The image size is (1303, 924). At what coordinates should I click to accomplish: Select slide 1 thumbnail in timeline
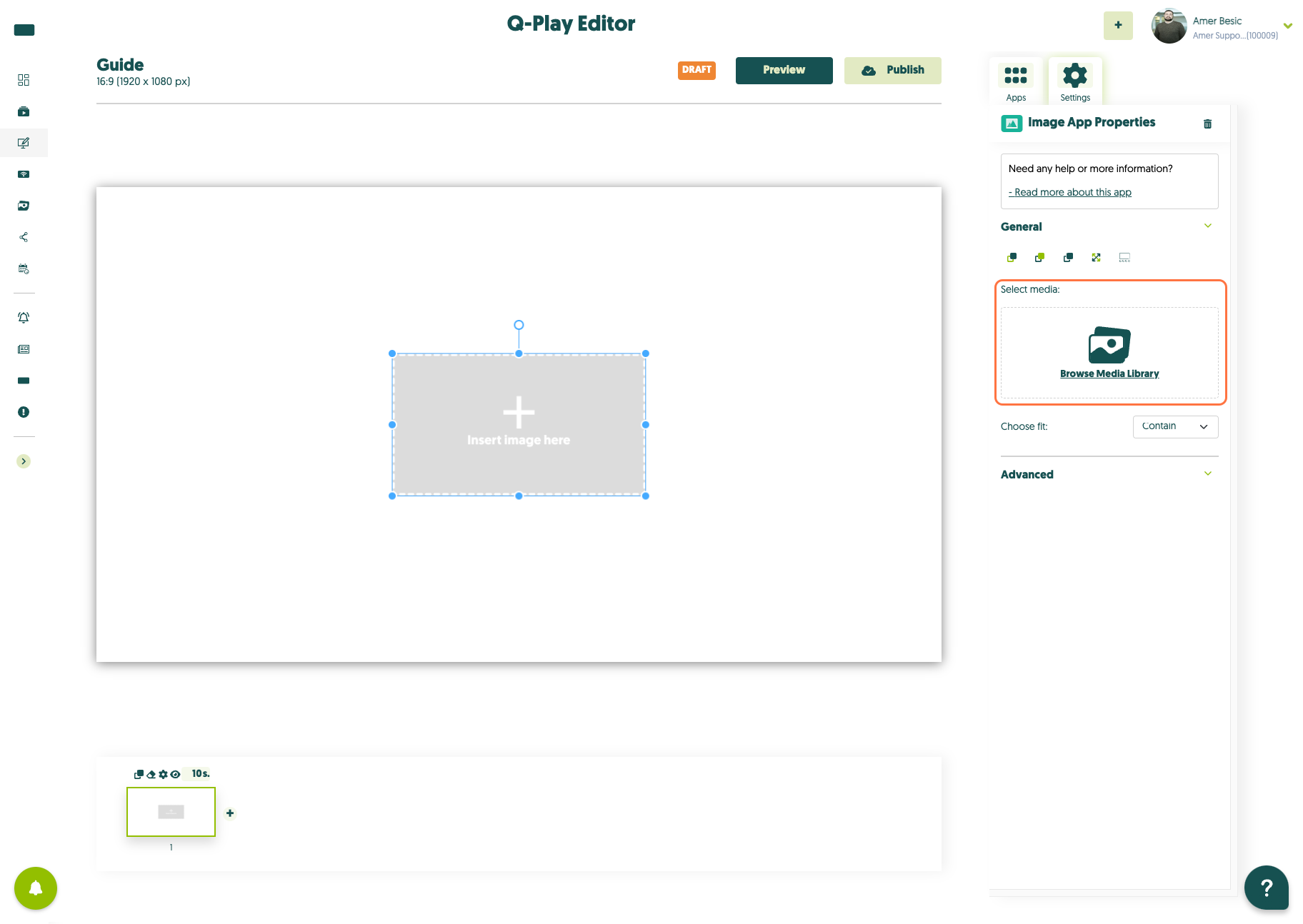171,812
